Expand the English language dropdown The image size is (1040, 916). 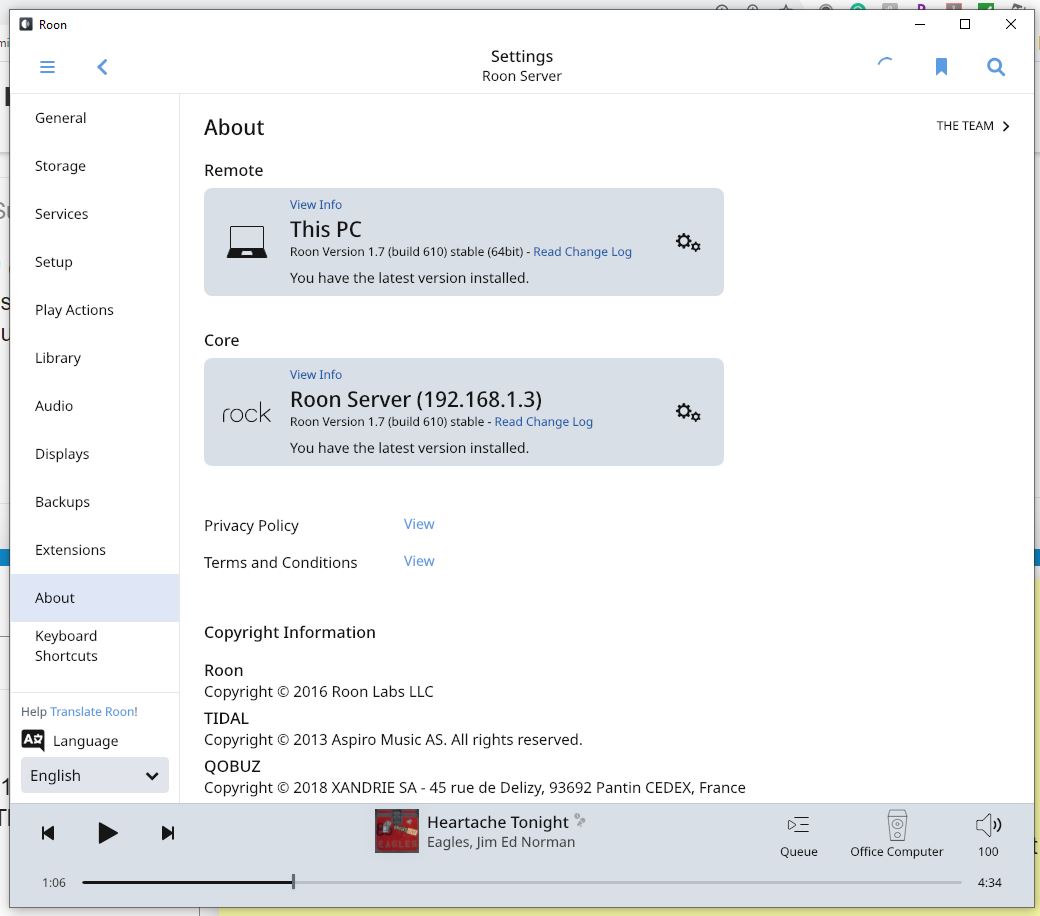(x=95, y=775)
